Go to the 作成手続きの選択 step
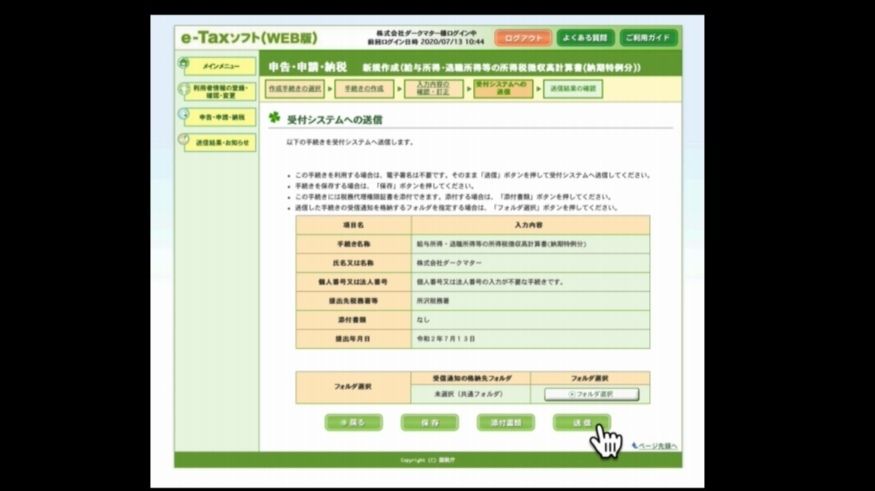Image resolution: width=875 pixels, height=491 pixels. 294,89
